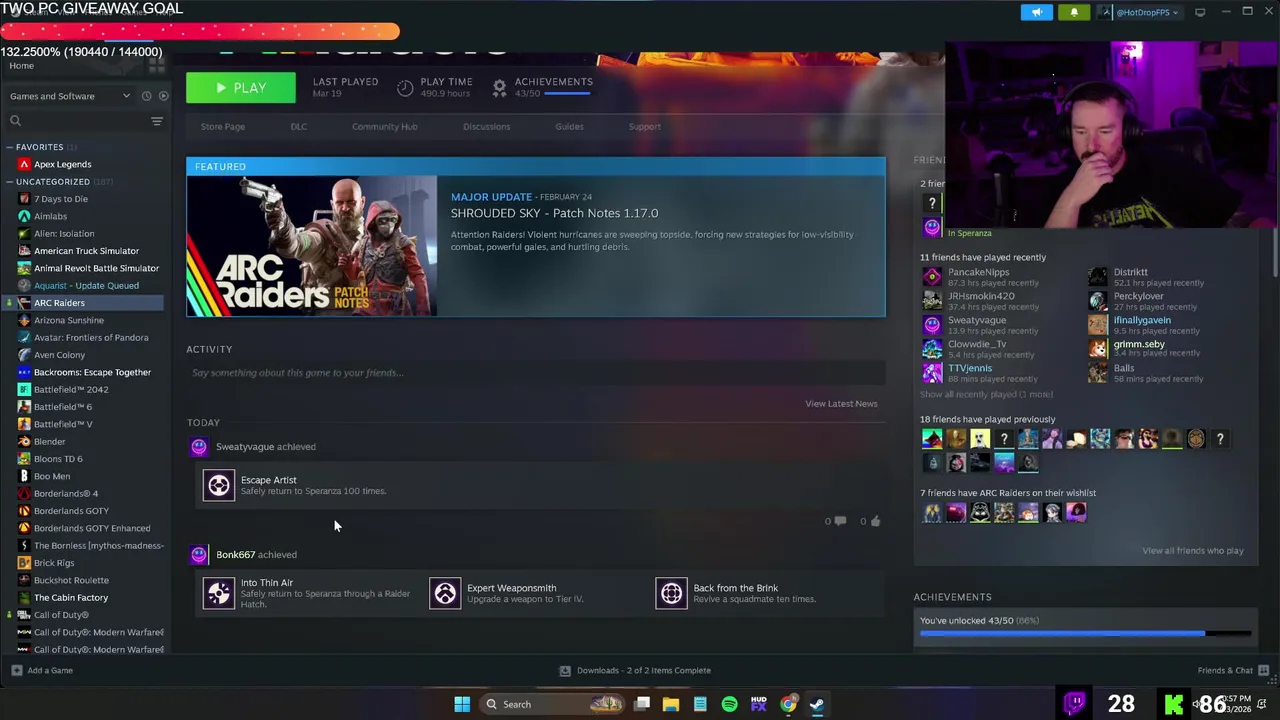Click the activity status text field
Viewport: 1280px width, 720px height.
click(x=536, y=373)
